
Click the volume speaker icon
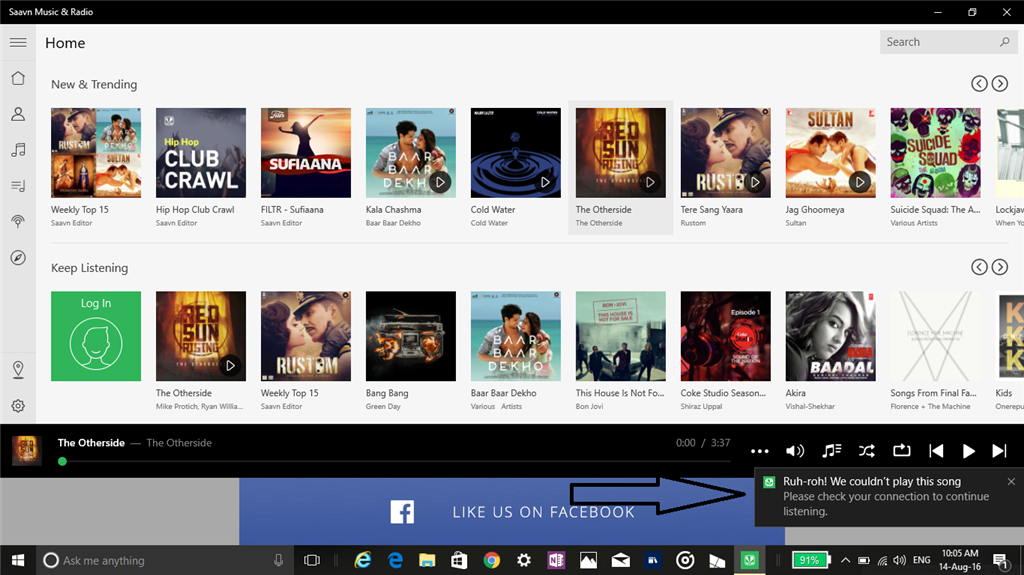(x=795, y=451)
